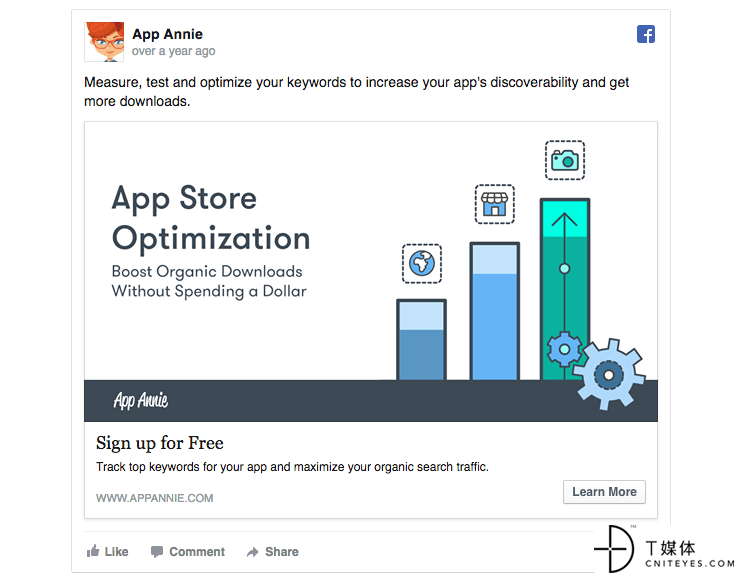Click the small blue gear on the green bar
This screenshot has width=744, height=583.
click(564, 349)
